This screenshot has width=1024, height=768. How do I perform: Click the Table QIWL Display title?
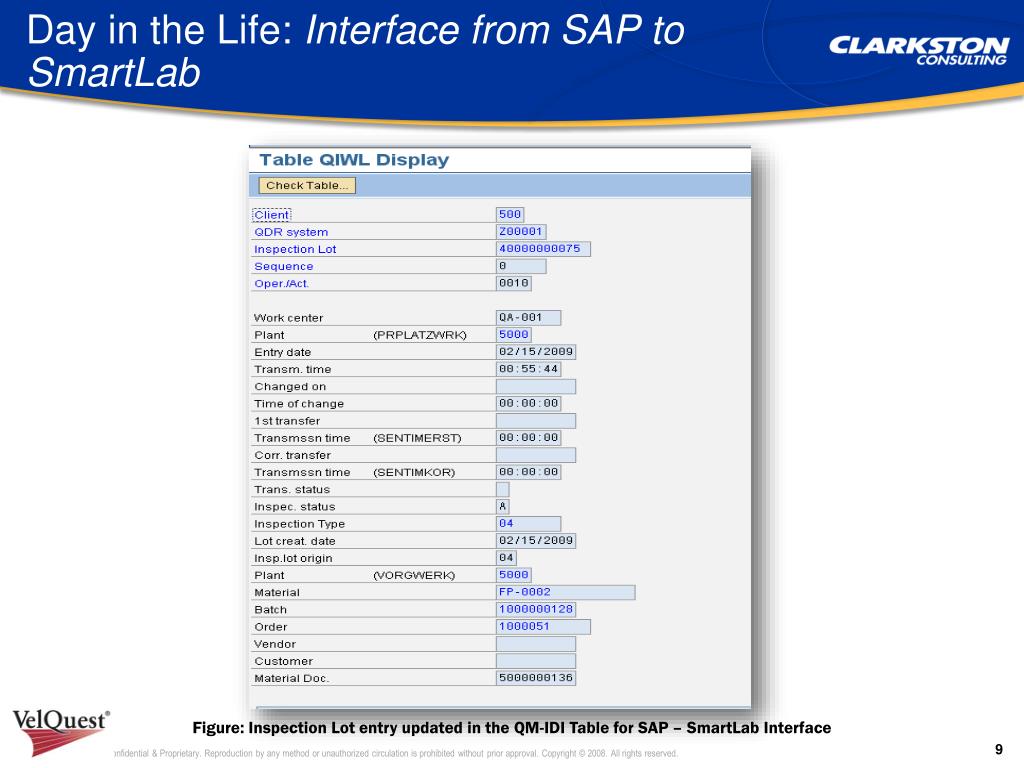click(x=355, y=160)
